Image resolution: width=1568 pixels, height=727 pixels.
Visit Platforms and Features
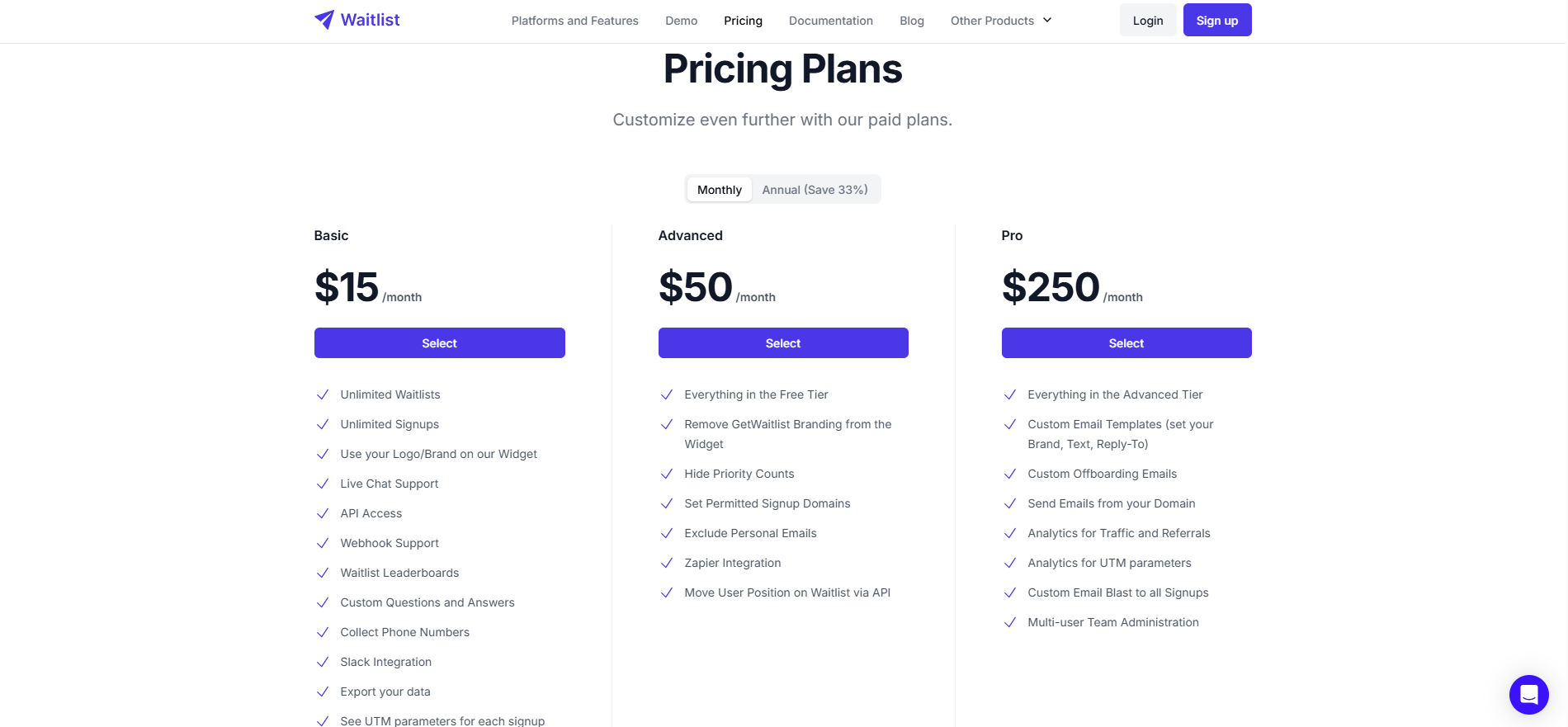574,20
